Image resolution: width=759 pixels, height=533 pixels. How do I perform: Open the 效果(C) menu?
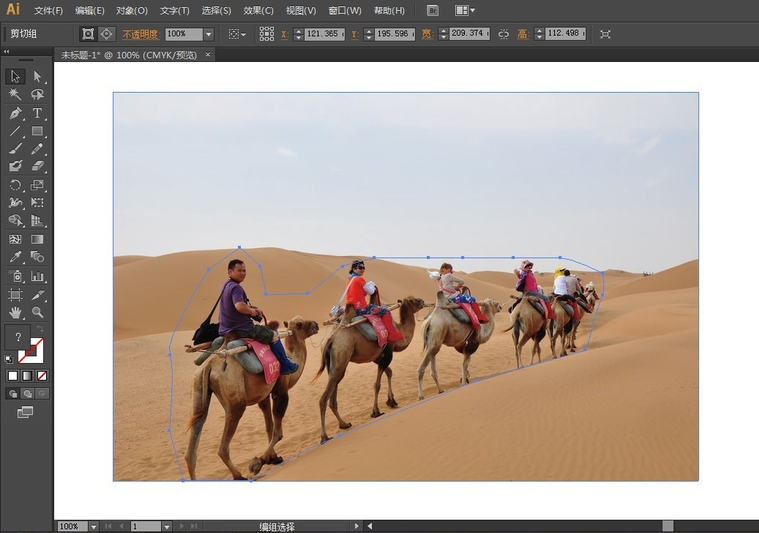pyautogui.click(x=258, y=10)
